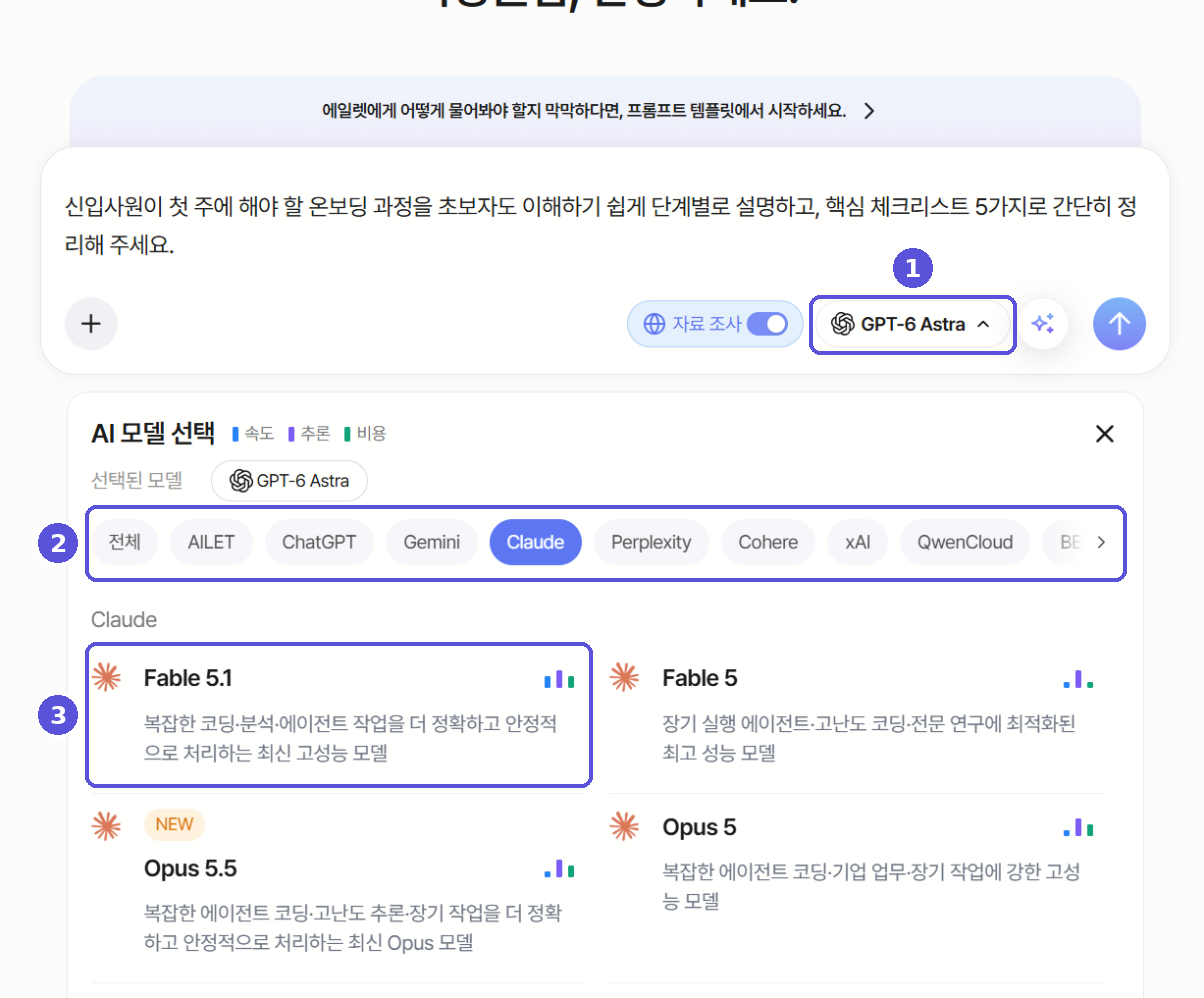Viewport: 1204px width, 998px height.
Task: Click the selected model chip GPT-6 Astra
Action: tap(289, 481)
